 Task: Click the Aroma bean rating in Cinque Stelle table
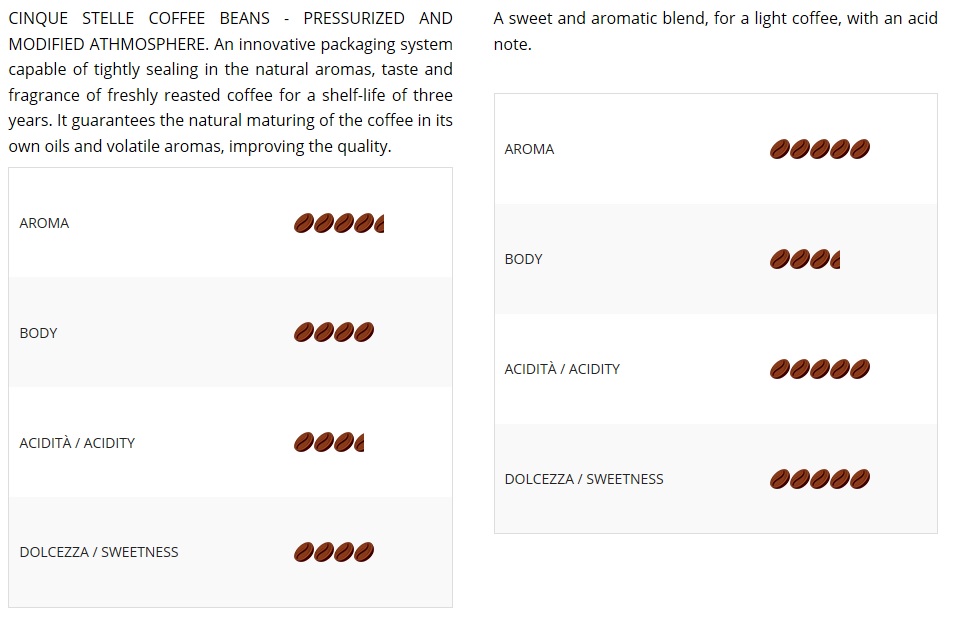click(338, 223)
